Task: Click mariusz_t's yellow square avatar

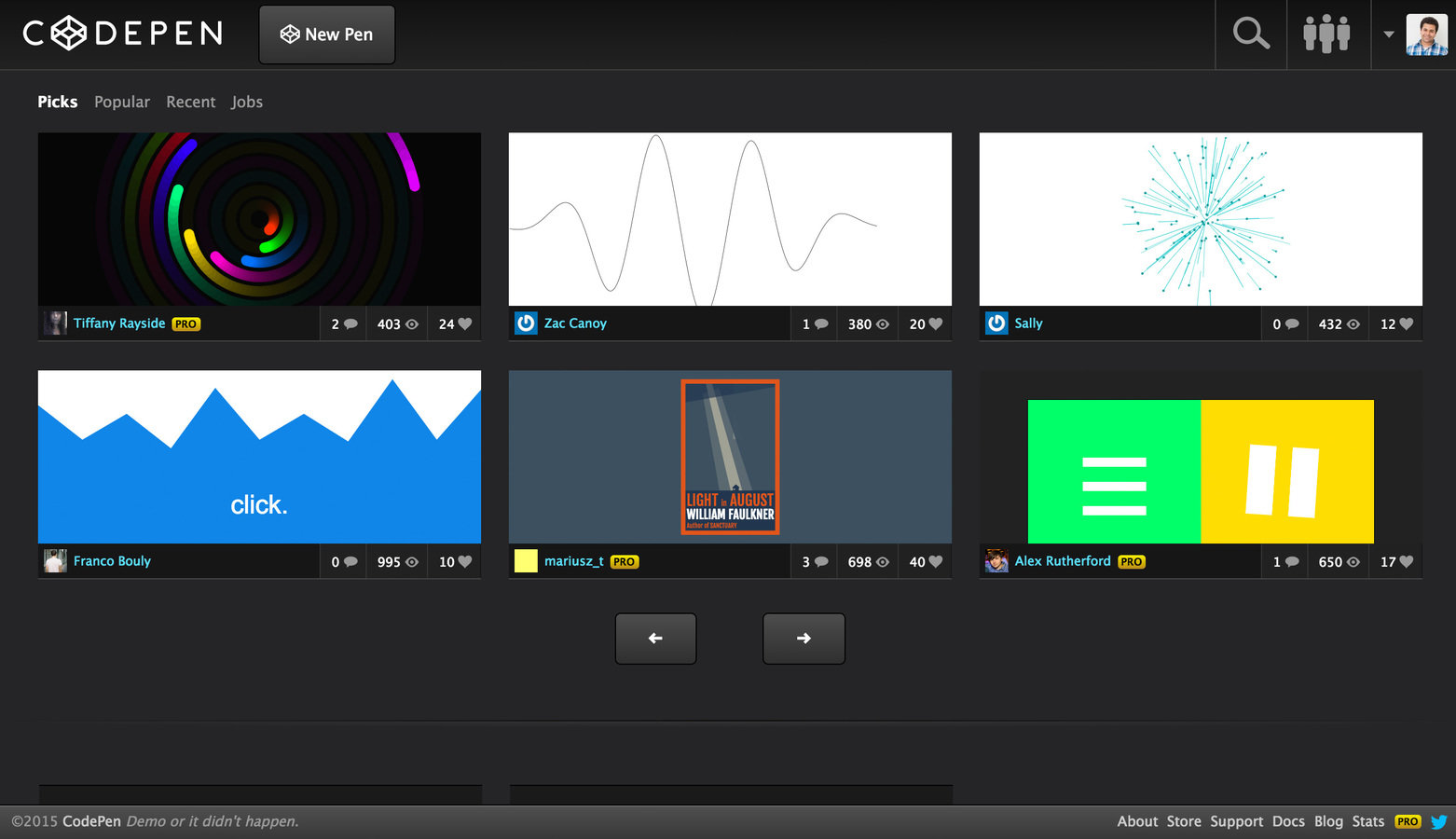Action: tap(526, 561)
